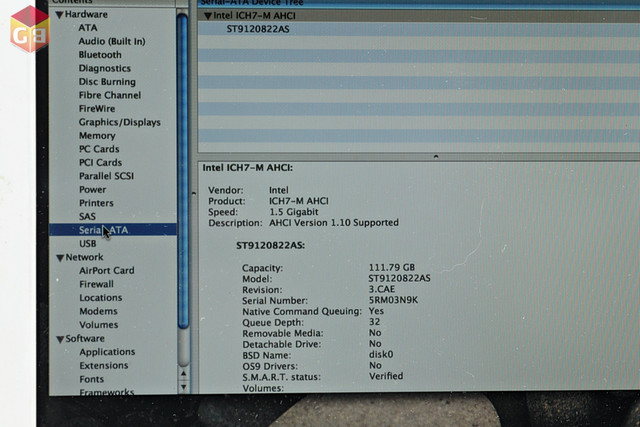This screenshot has width=640, height=427.
Task: Open Graphics/Displays information
Action: (x=120, y=122)
